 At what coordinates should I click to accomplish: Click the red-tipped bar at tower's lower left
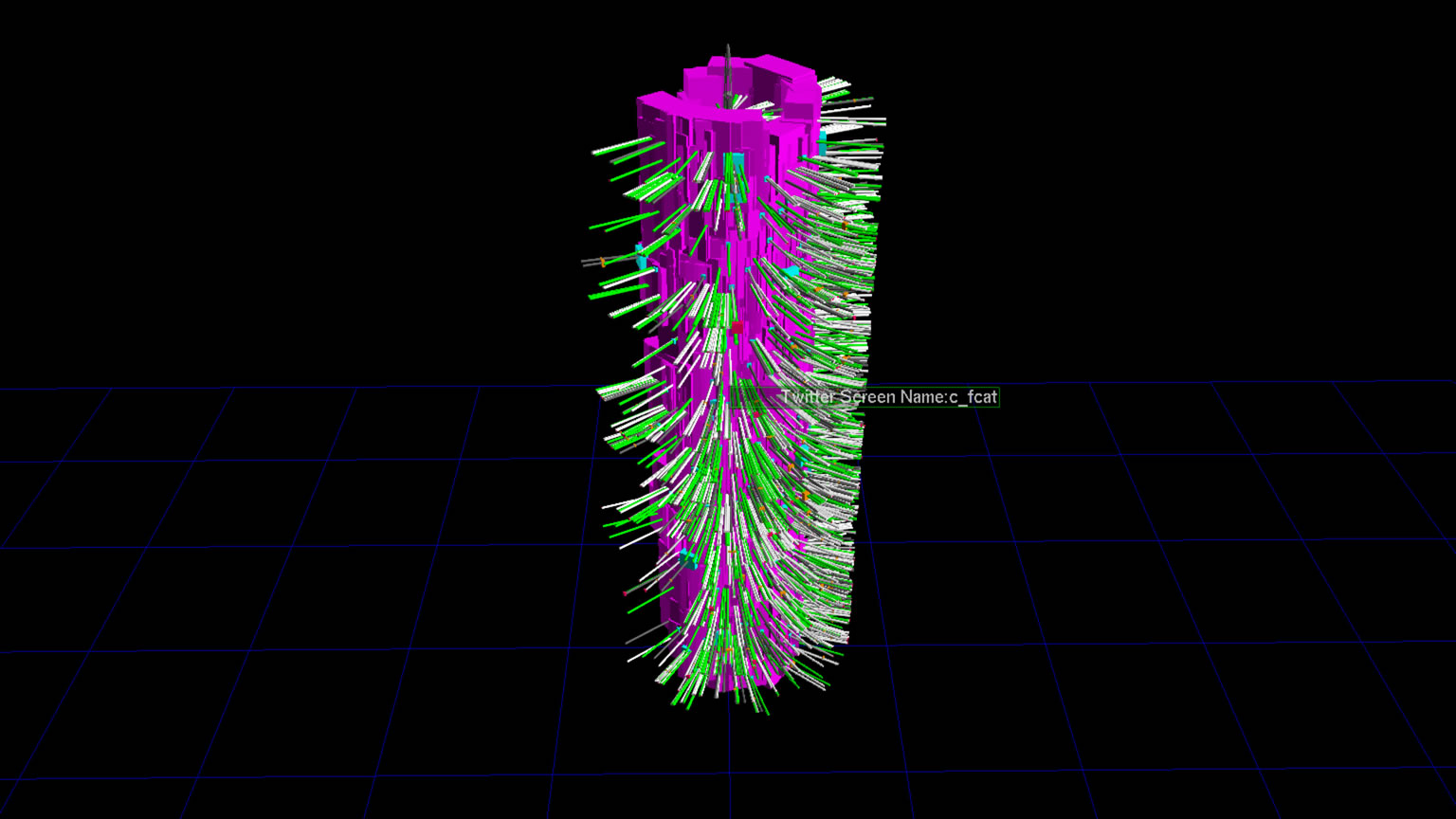coord(627,593)
